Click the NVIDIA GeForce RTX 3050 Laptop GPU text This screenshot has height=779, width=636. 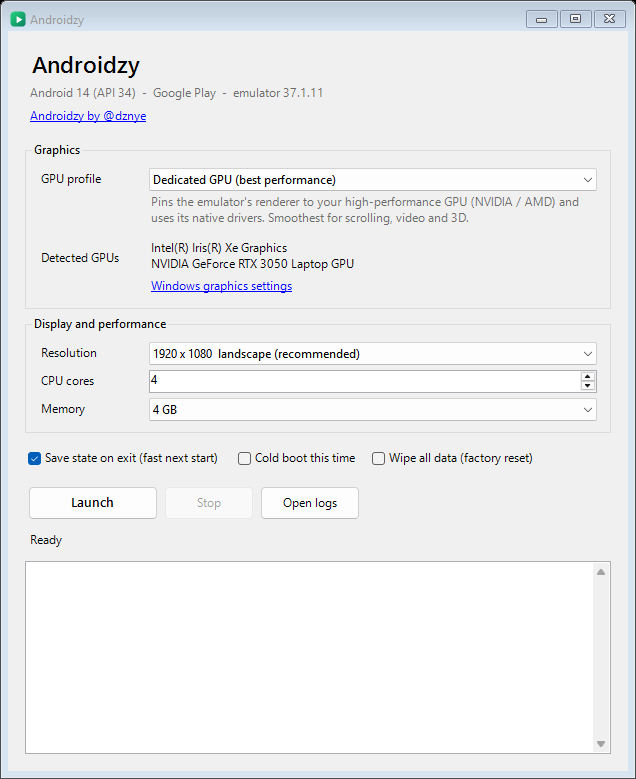coord(252,264)
